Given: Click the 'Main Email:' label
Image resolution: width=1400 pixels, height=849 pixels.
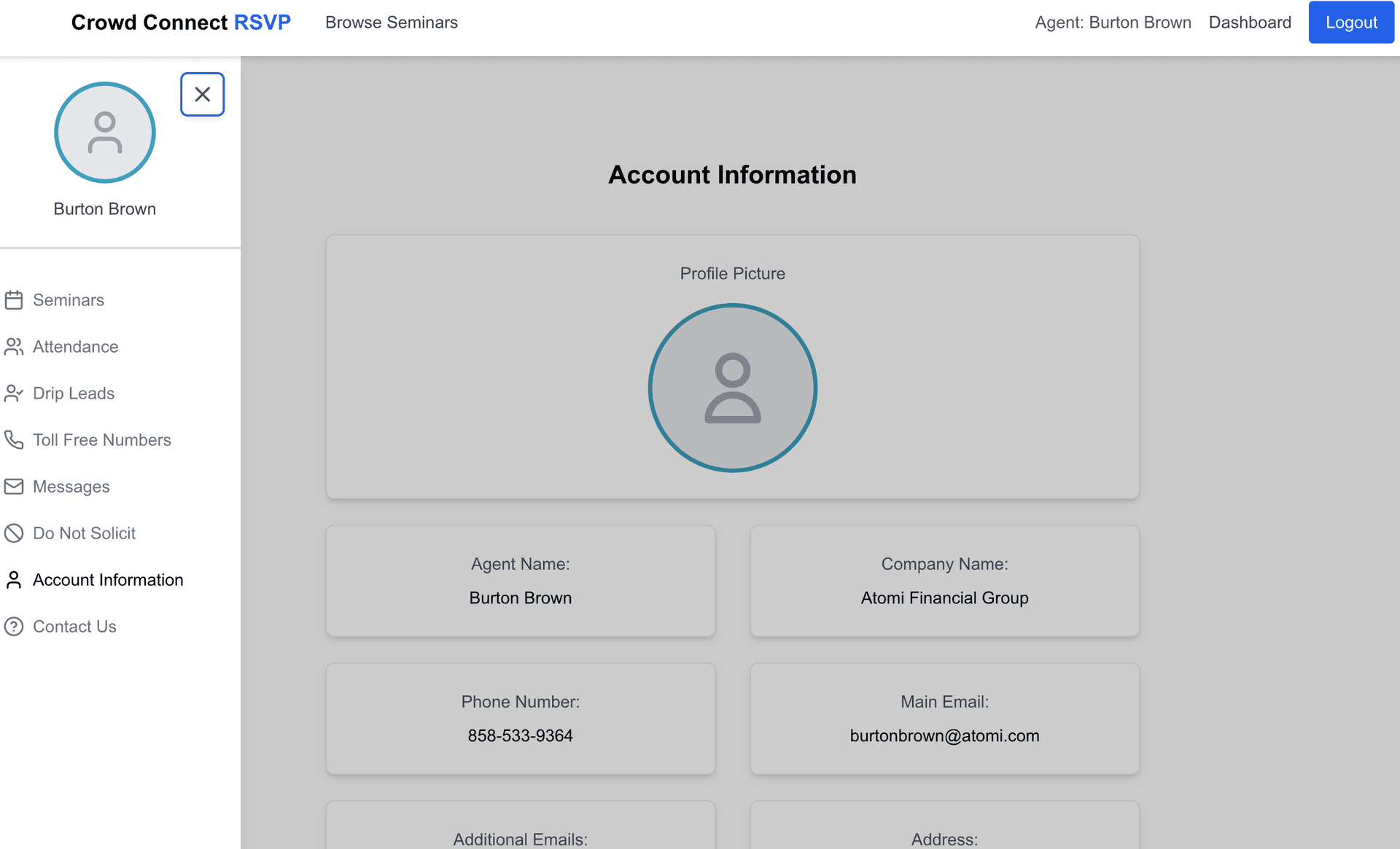Looking at the screenshot, I should 944,702.
